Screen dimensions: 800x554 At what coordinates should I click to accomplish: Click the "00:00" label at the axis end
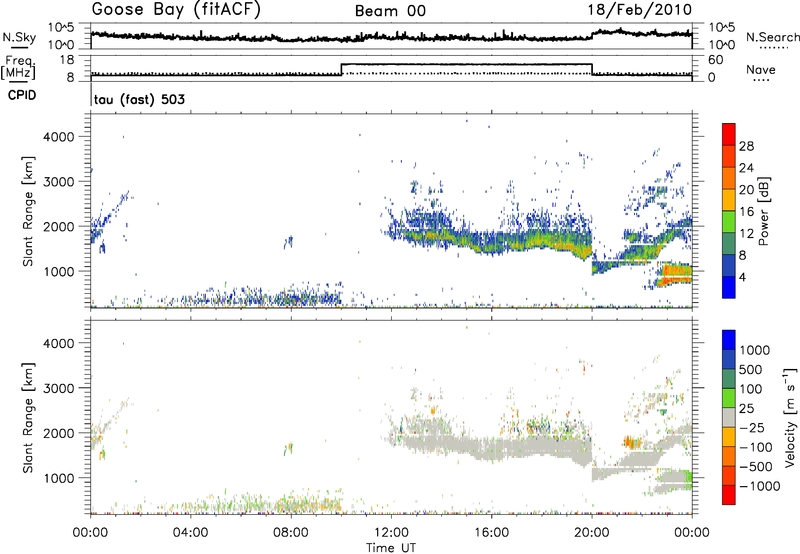click(692, 533)
